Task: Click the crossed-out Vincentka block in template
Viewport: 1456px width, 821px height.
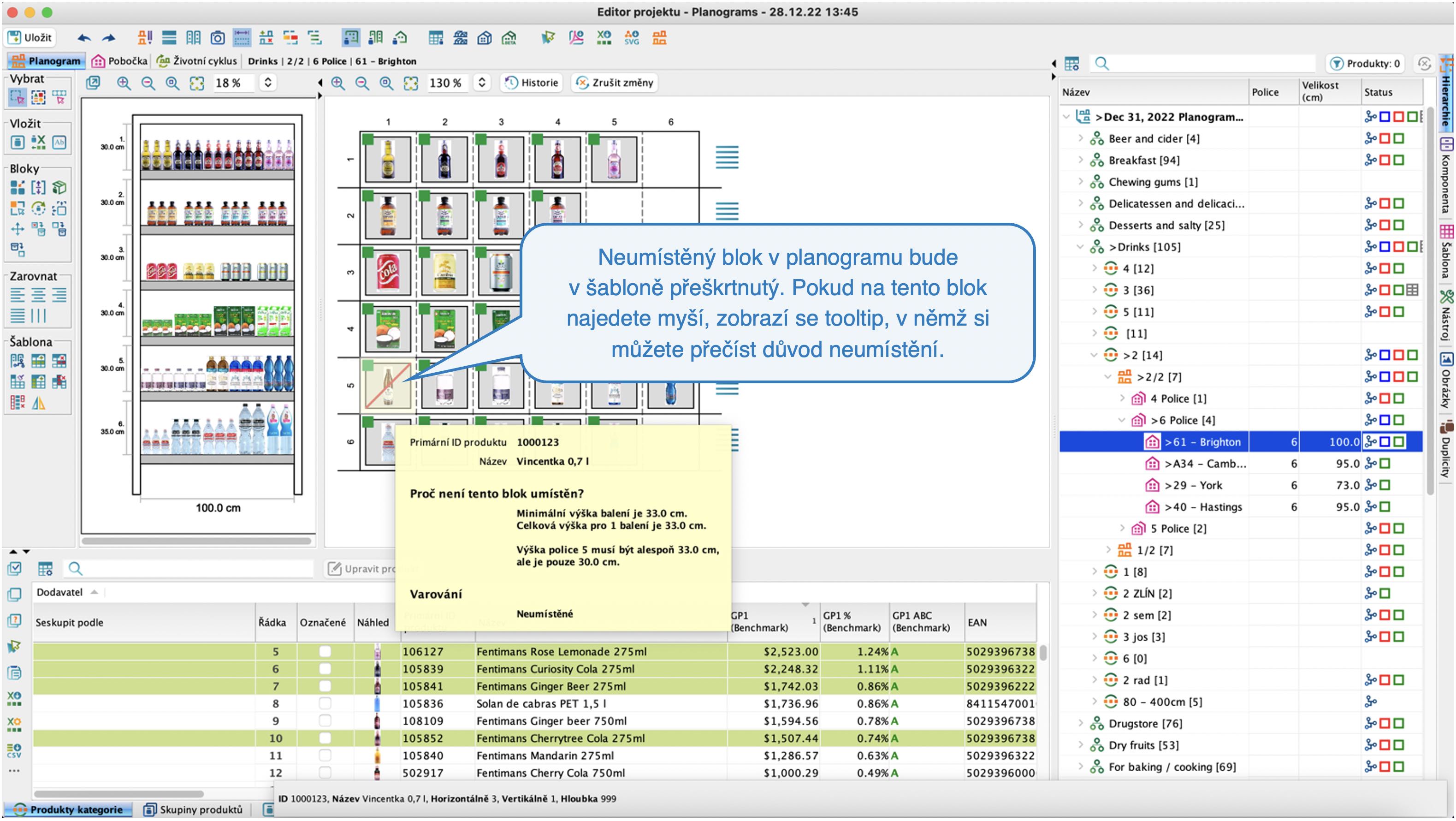Action: click(388, 386)
